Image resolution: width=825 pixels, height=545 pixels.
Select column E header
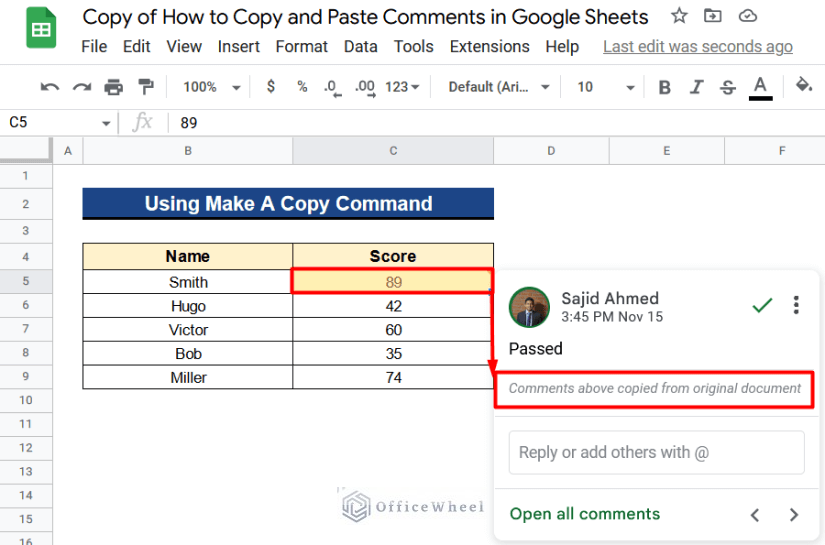(x=667, y=151)
